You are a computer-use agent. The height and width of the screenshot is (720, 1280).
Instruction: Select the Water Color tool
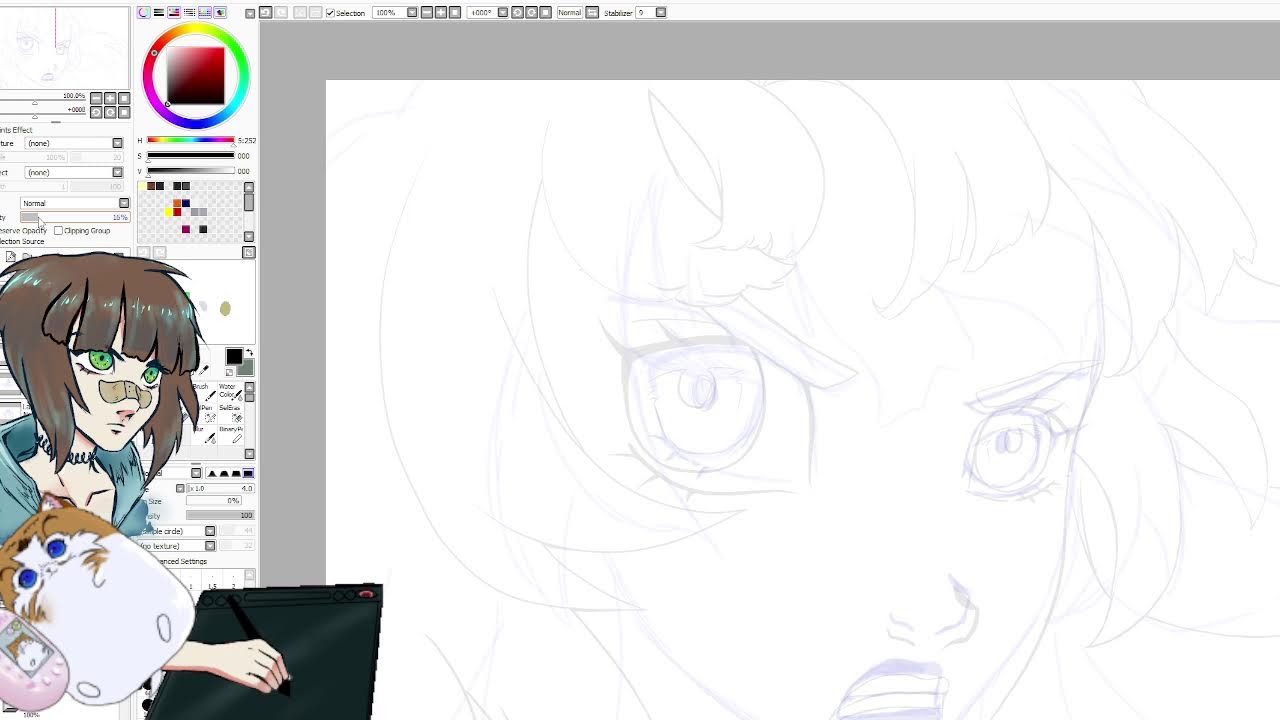click(x=230, y=393)
